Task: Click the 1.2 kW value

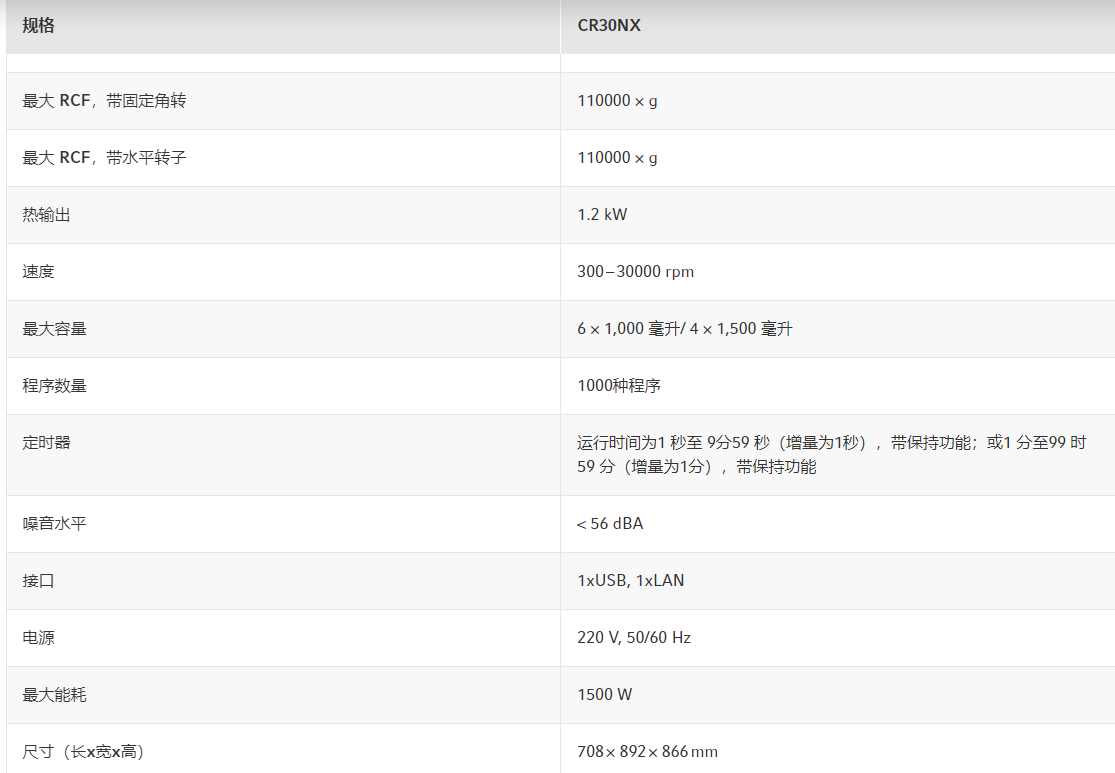Action: click(602, 215)
